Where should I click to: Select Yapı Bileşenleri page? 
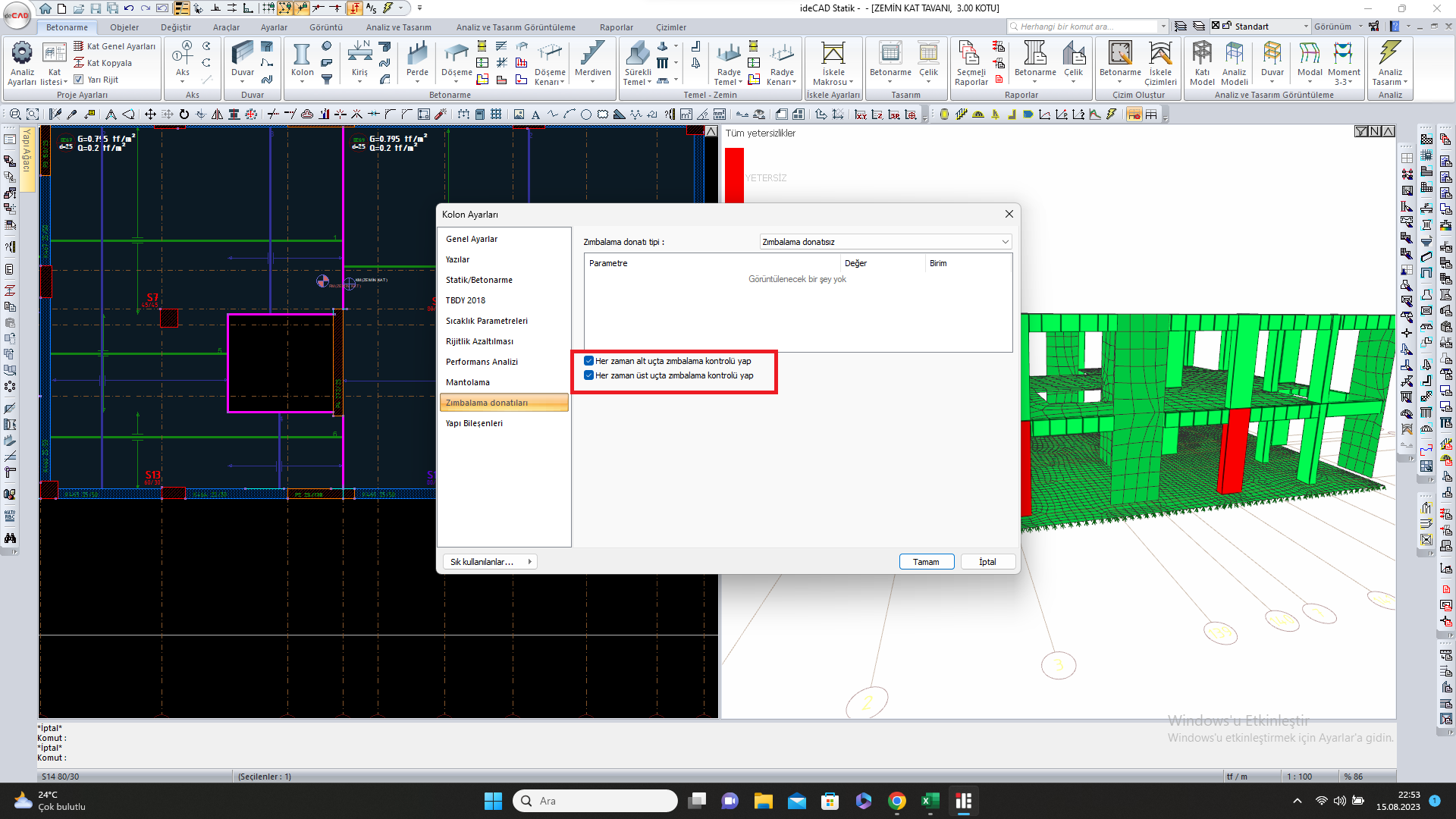504,423
